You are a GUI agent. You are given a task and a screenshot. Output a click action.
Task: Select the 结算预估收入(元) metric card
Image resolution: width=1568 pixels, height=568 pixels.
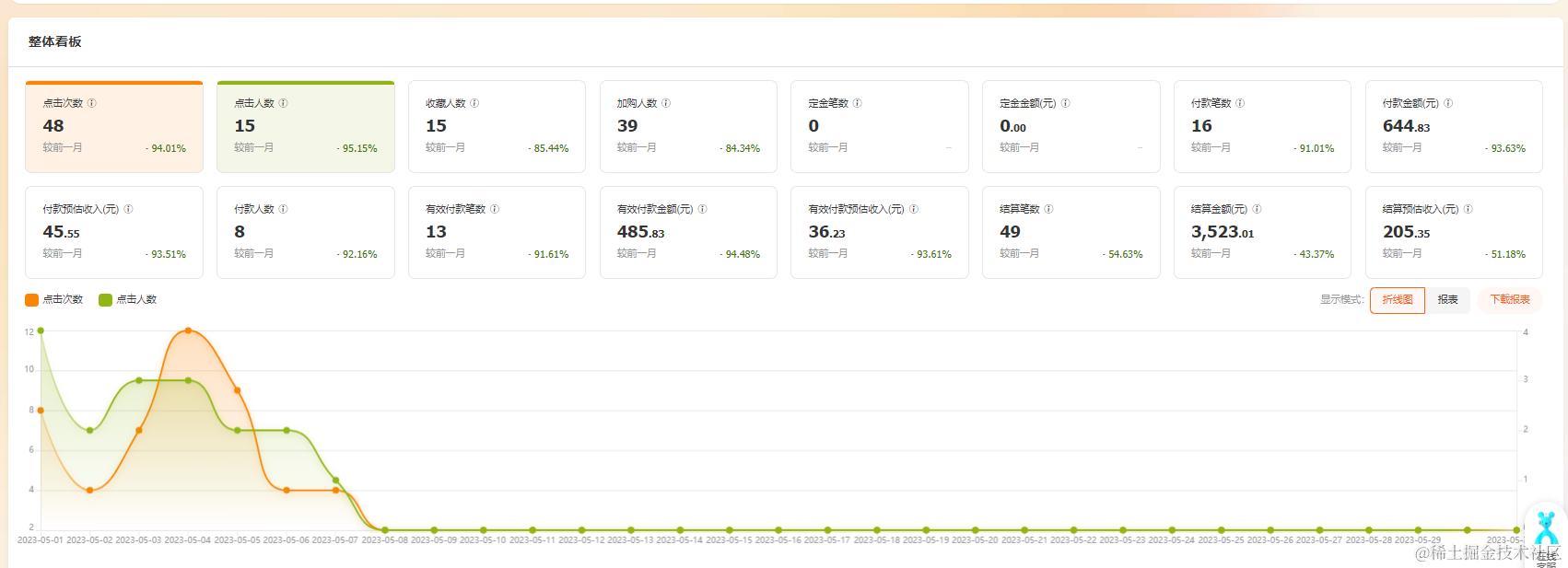(1454, 233)
